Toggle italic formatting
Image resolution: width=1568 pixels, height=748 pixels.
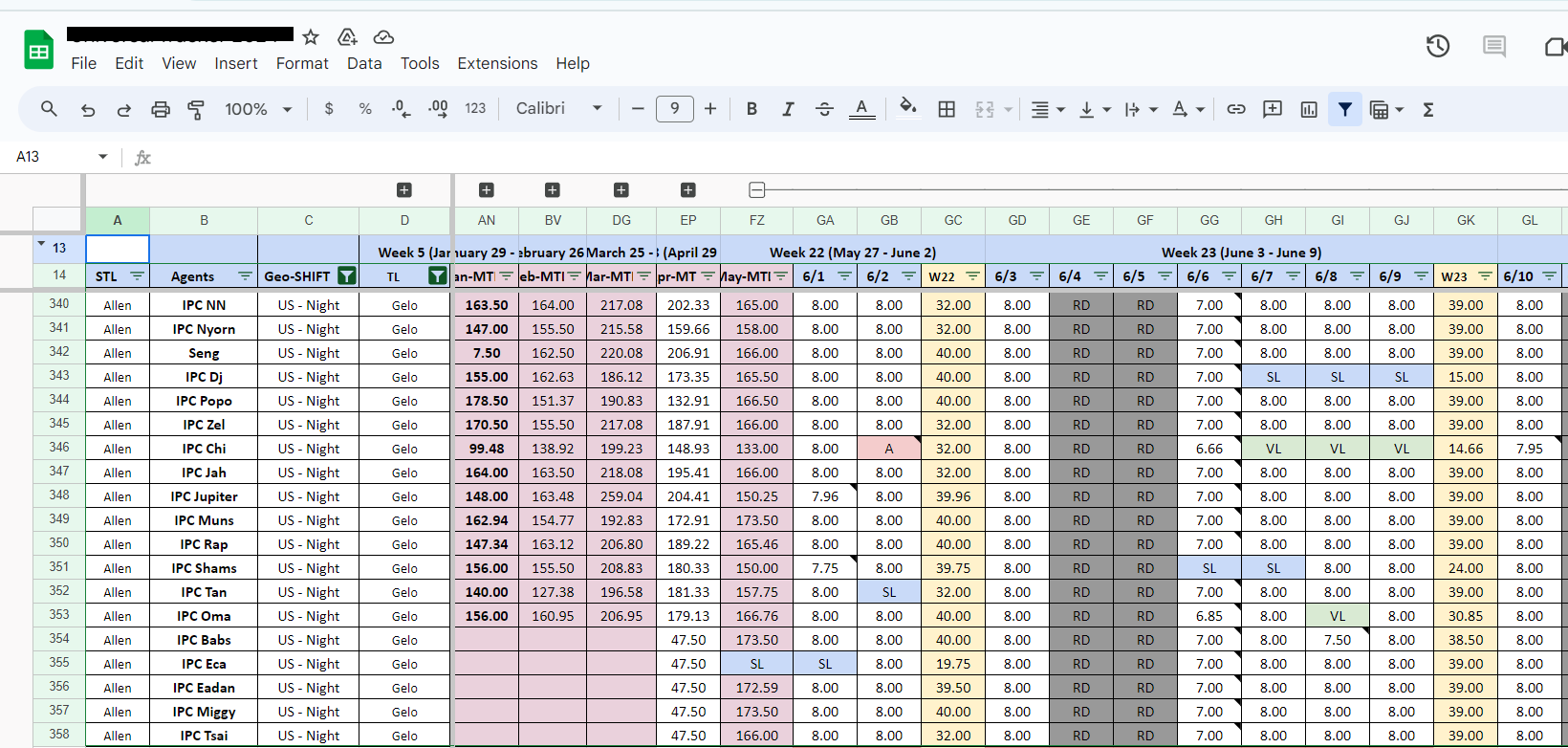pyautogui.click(x=788, y=109)
